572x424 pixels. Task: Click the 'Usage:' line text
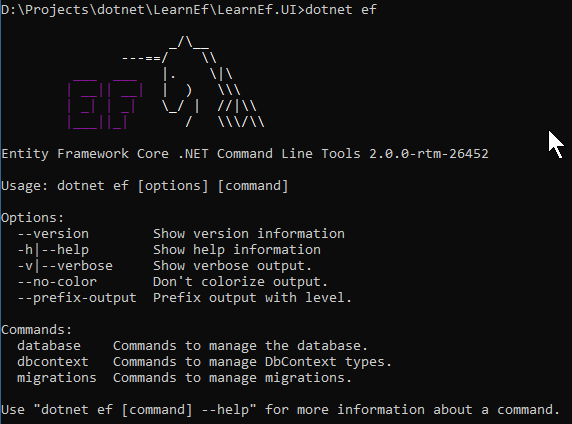[x=145, y=186]
